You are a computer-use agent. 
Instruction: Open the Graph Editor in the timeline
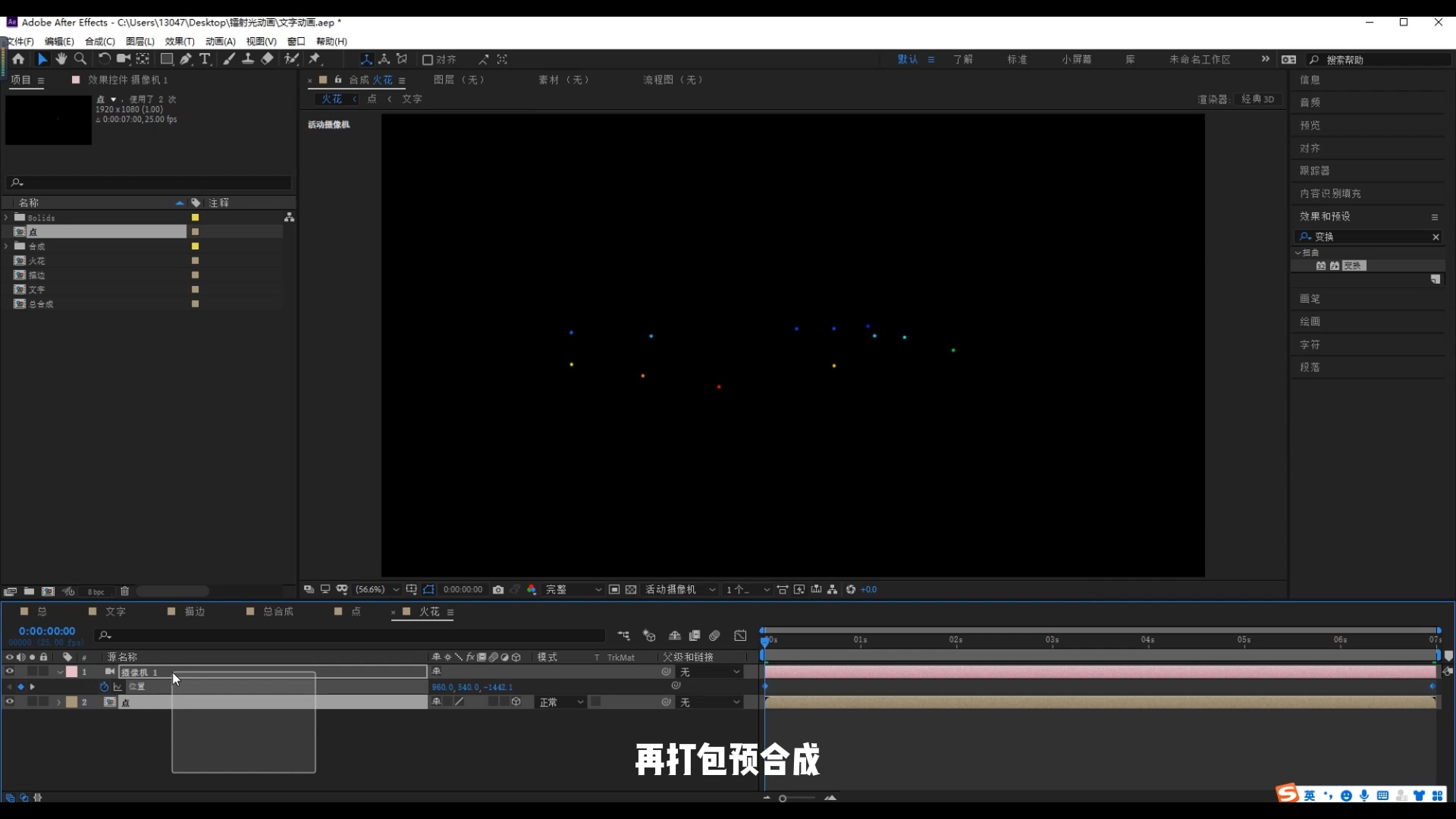click(x=741, y=635)
